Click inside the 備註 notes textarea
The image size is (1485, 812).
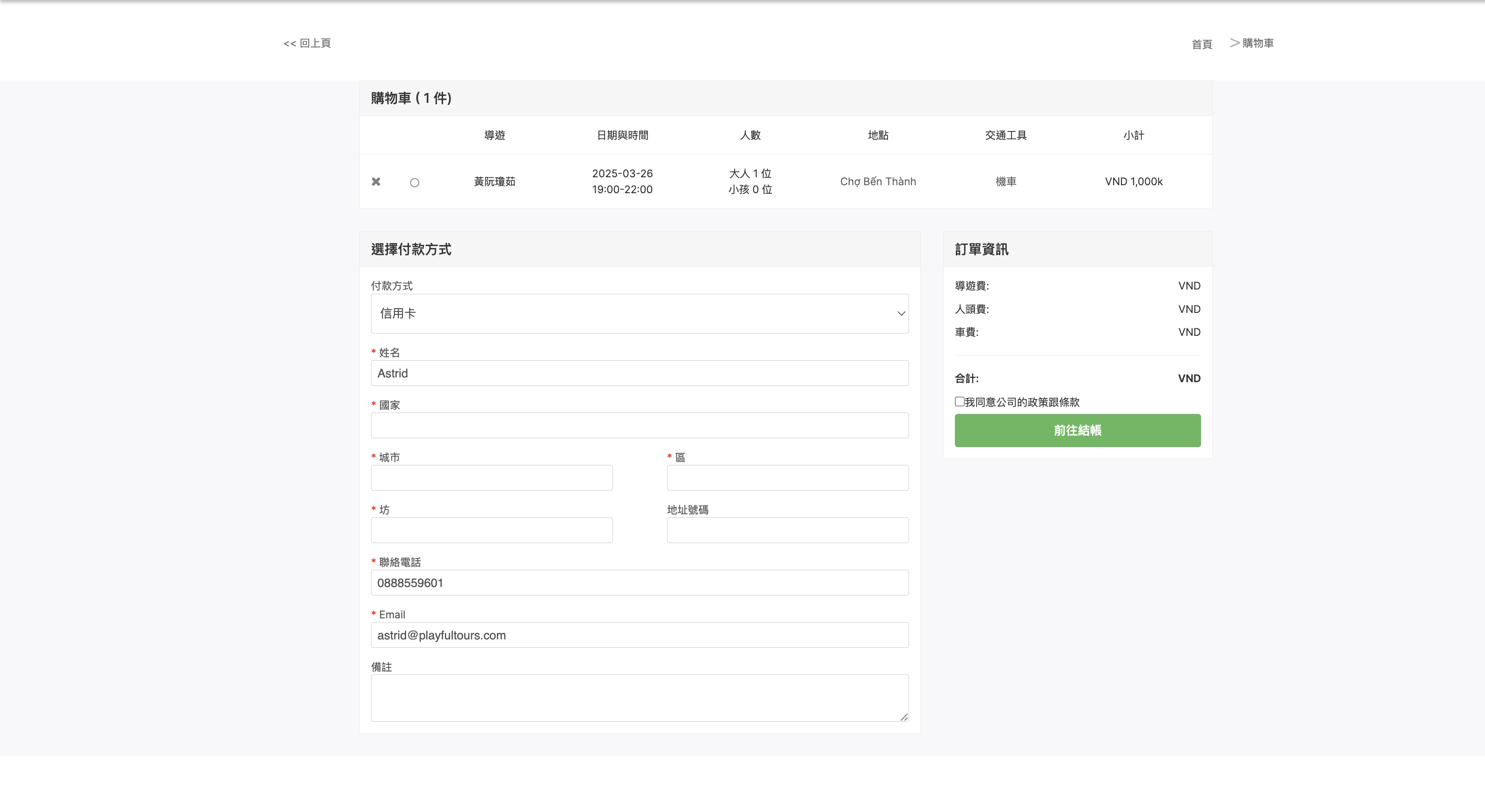pyautogui.click(x=639, y=698)
